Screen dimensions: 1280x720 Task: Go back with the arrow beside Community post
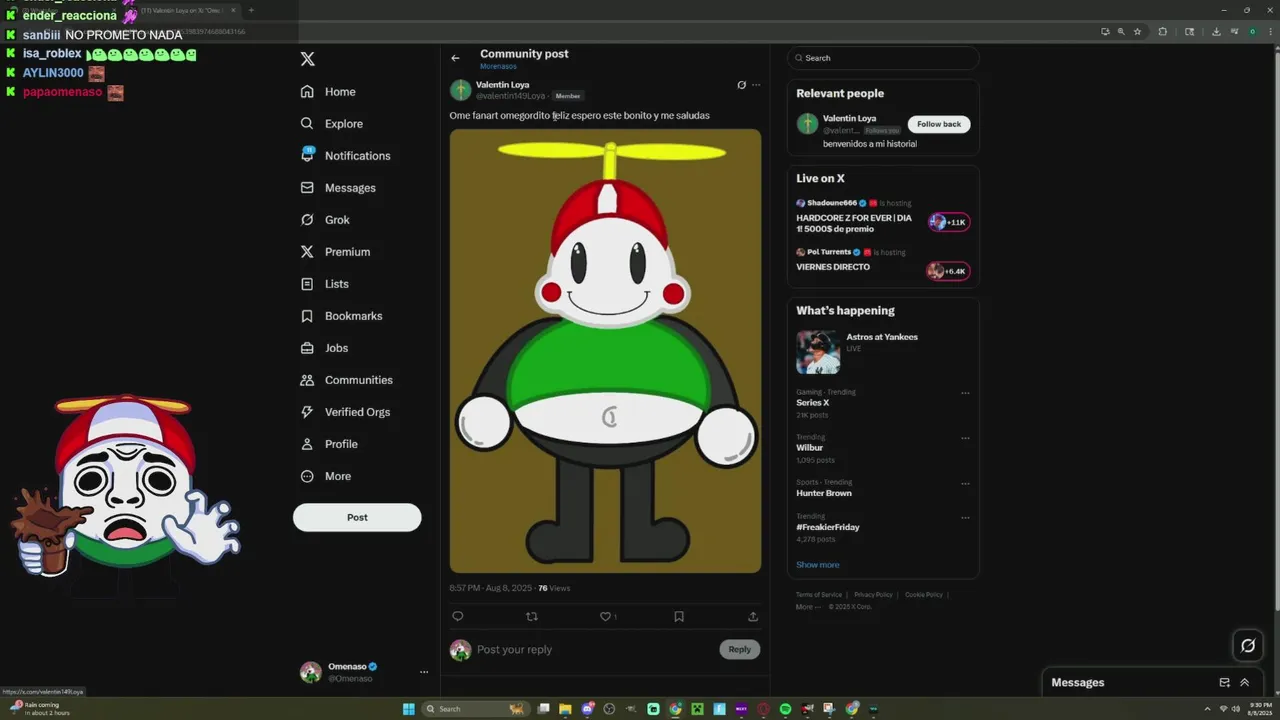(455, 58)
